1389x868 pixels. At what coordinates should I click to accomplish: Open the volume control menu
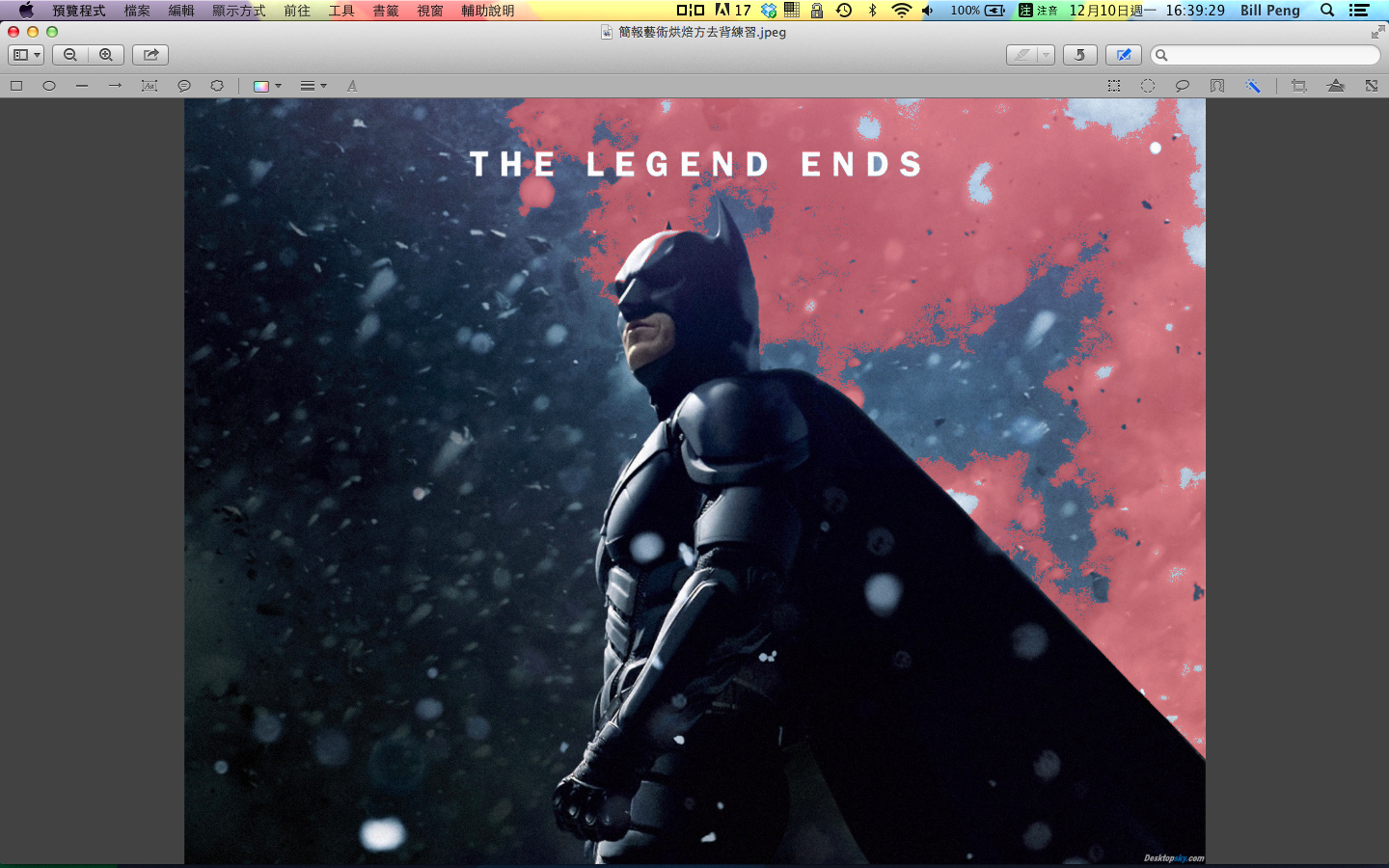pyautogui.click(x=928, y=11)
